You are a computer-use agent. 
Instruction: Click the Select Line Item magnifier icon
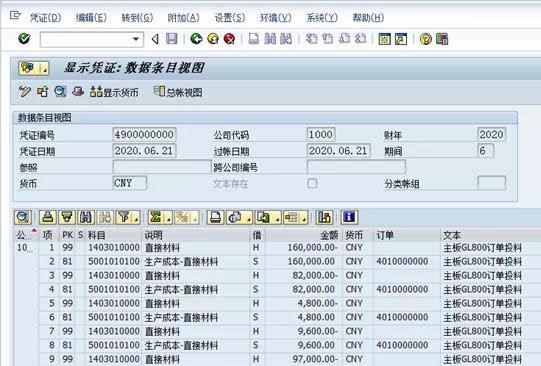click(60, 91)
